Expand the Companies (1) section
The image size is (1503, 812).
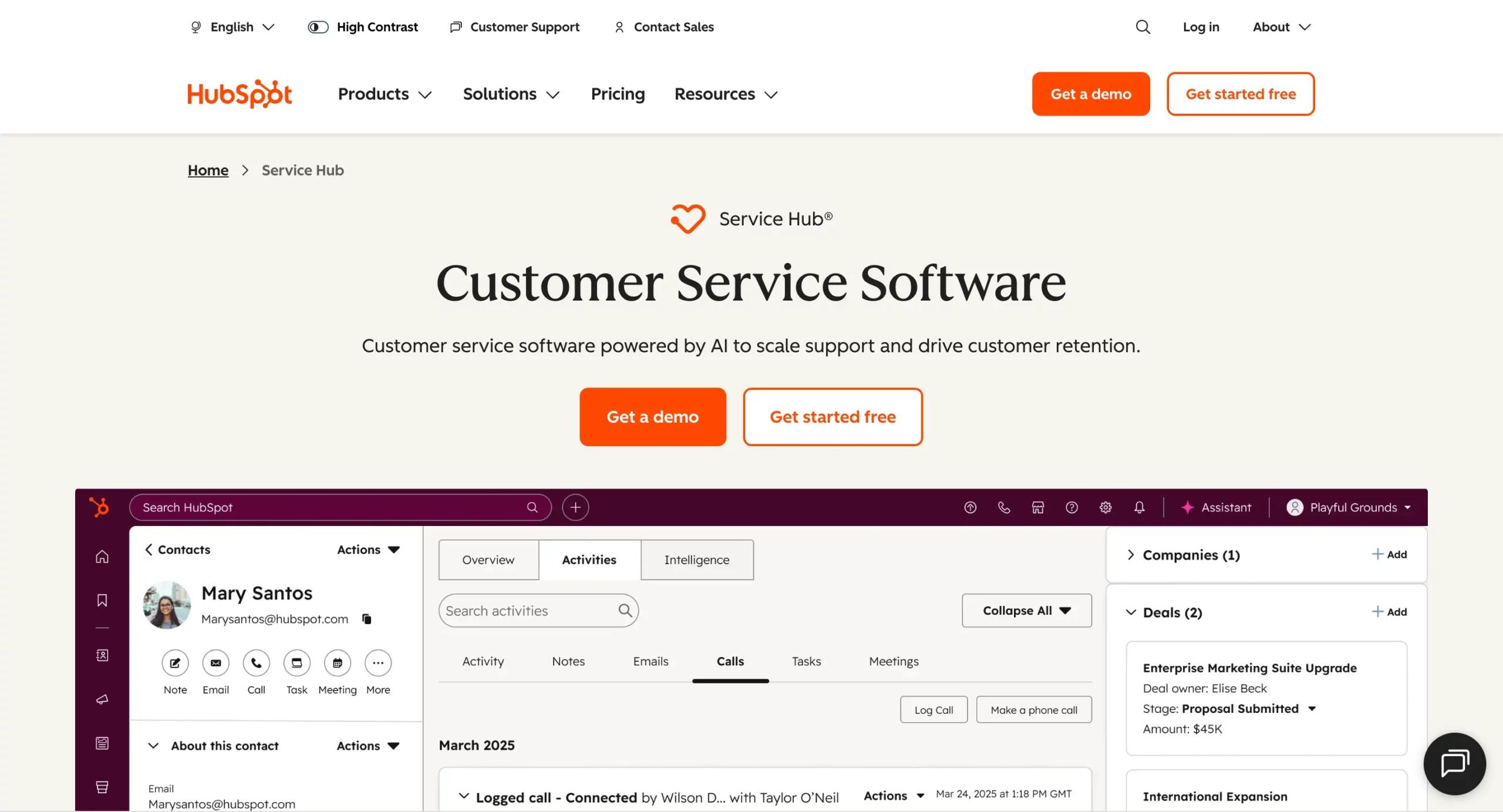[x=1131, y=555]
